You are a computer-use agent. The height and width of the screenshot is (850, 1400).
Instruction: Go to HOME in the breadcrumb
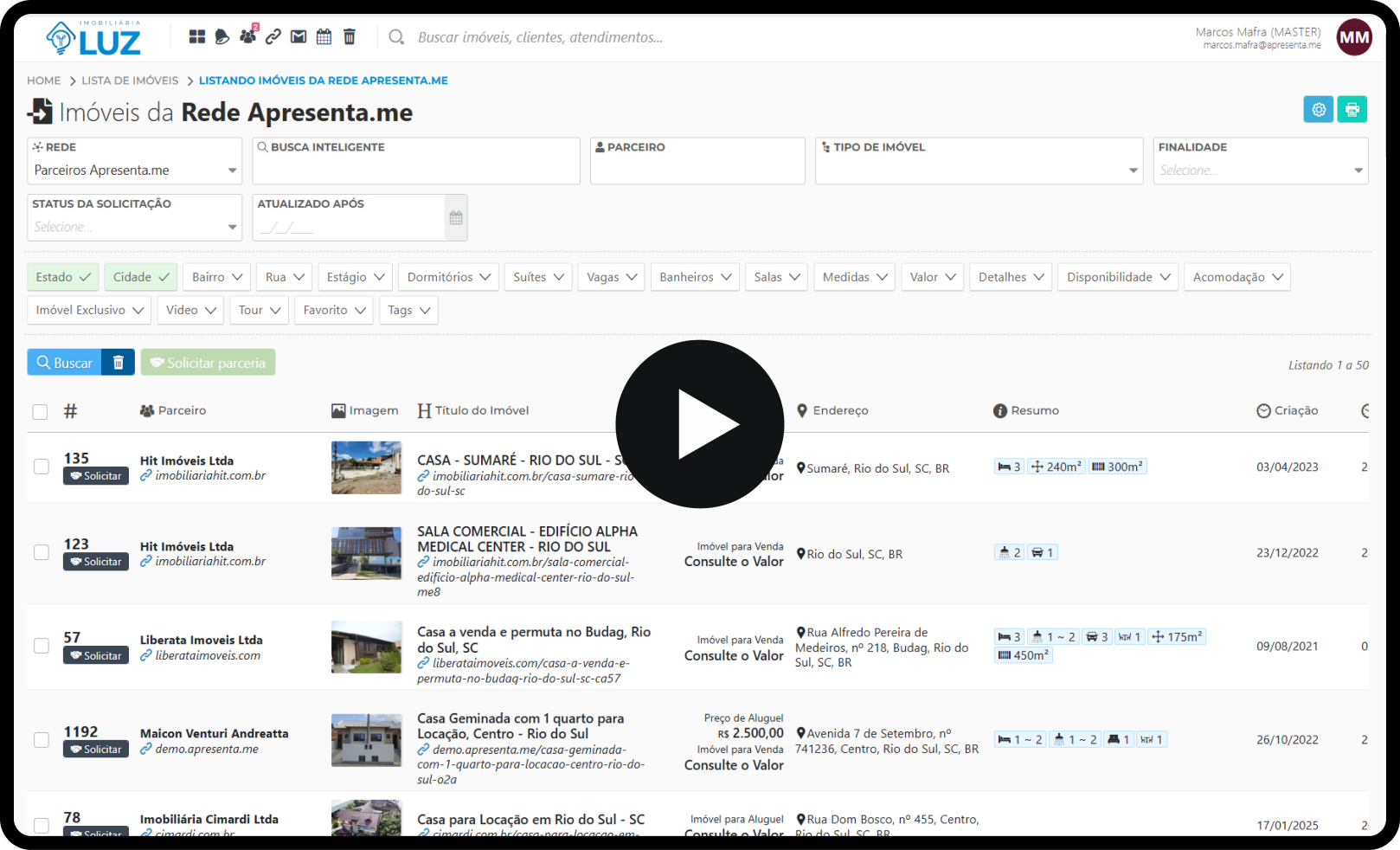[44, 80]
